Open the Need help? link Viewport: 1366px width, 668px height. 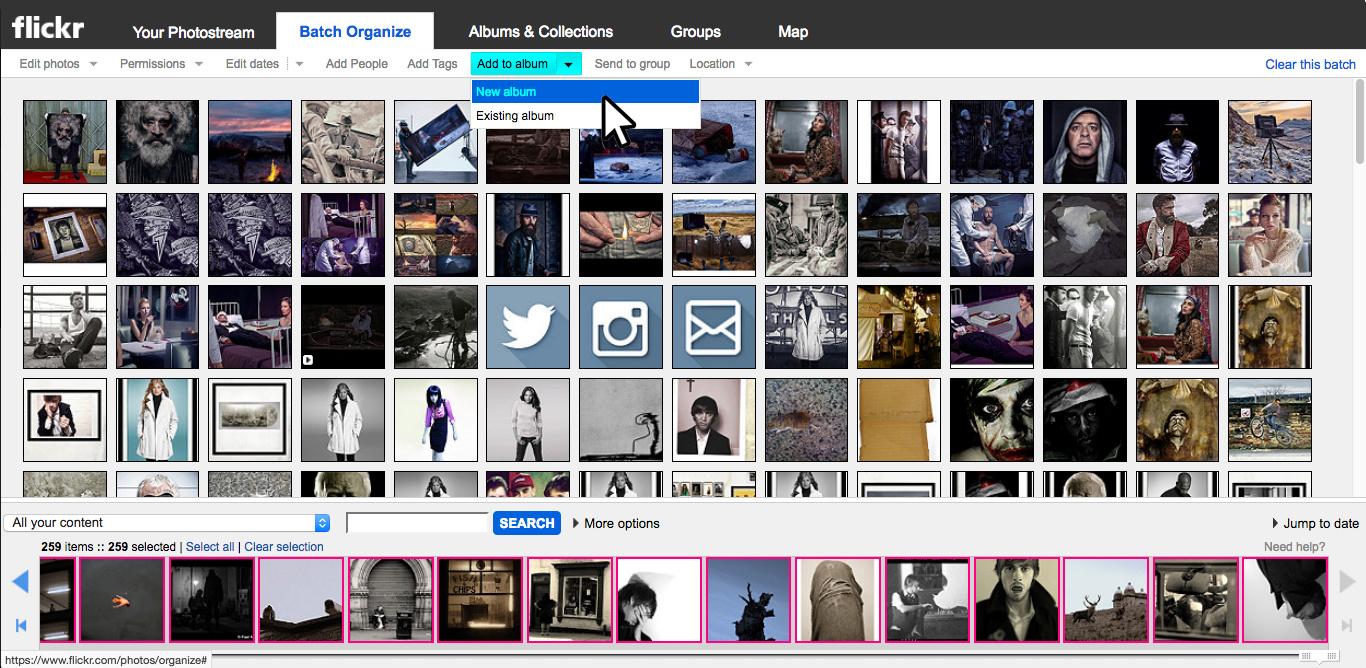tap(1295, 547)
